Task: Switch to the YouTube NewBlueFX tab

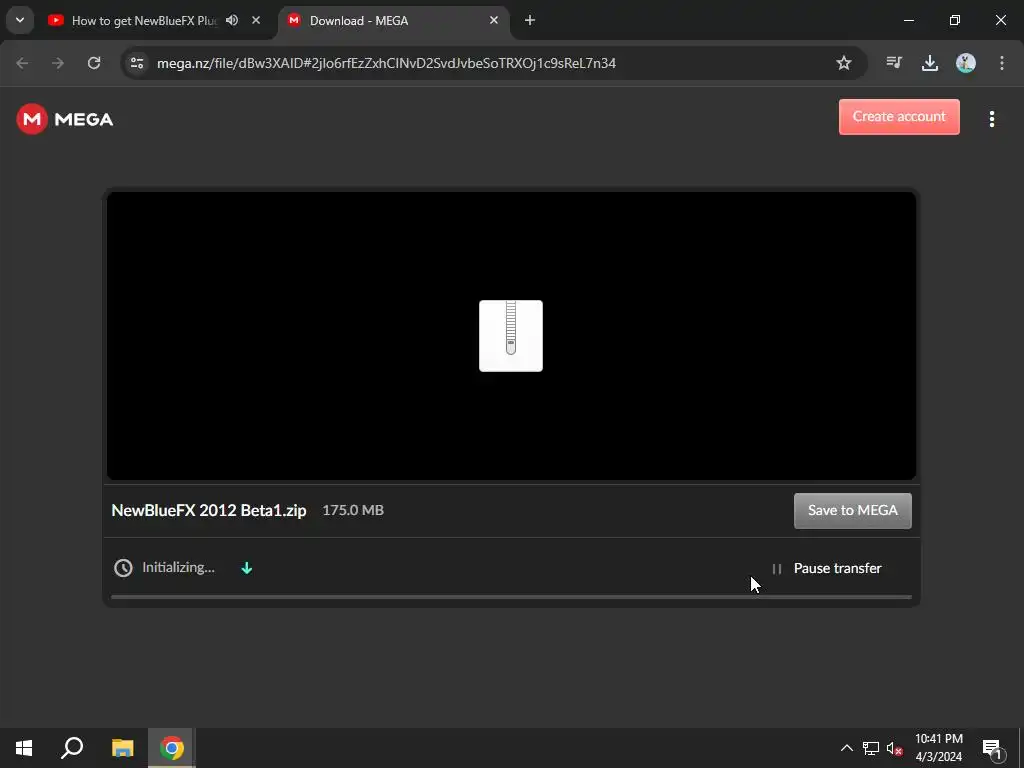Action: point(144,21)
